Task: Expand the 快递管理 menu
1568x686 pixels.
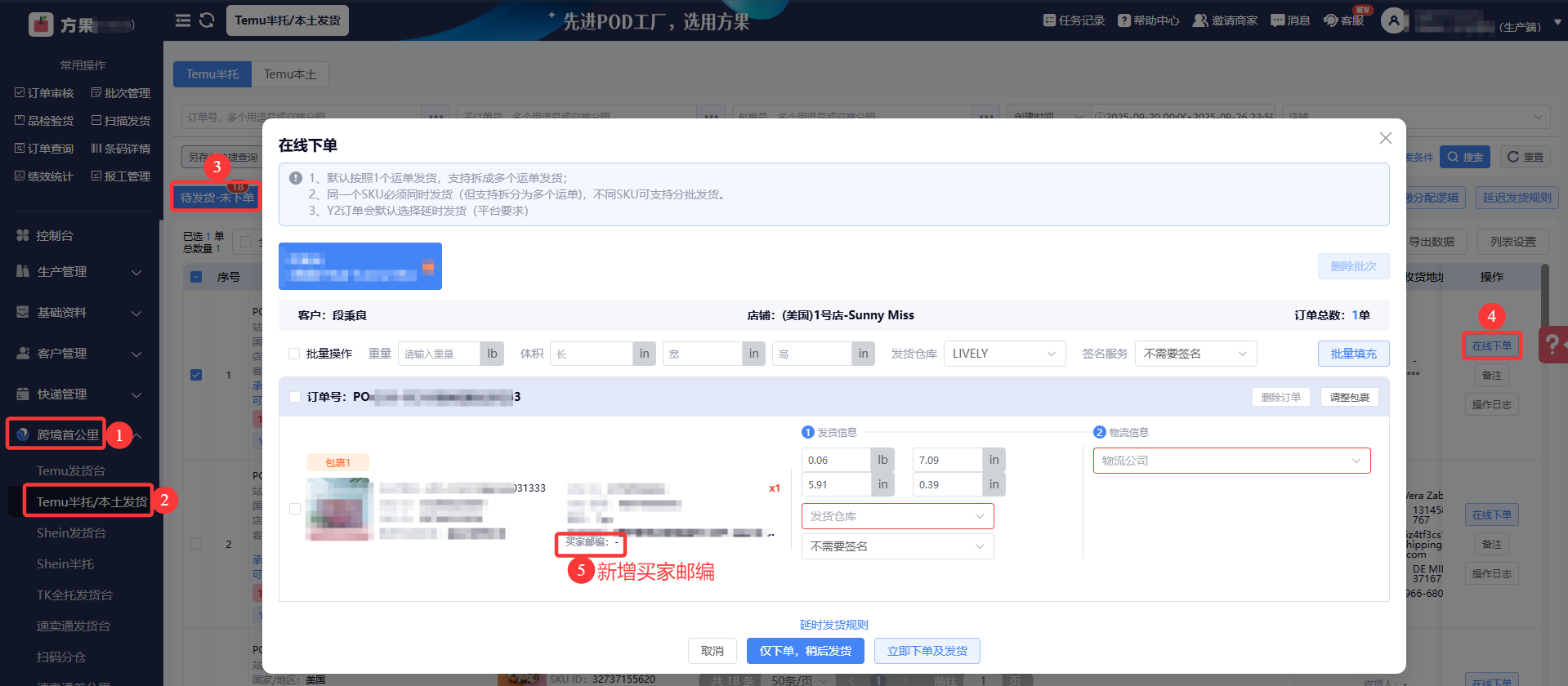Action: click(79, 394)
